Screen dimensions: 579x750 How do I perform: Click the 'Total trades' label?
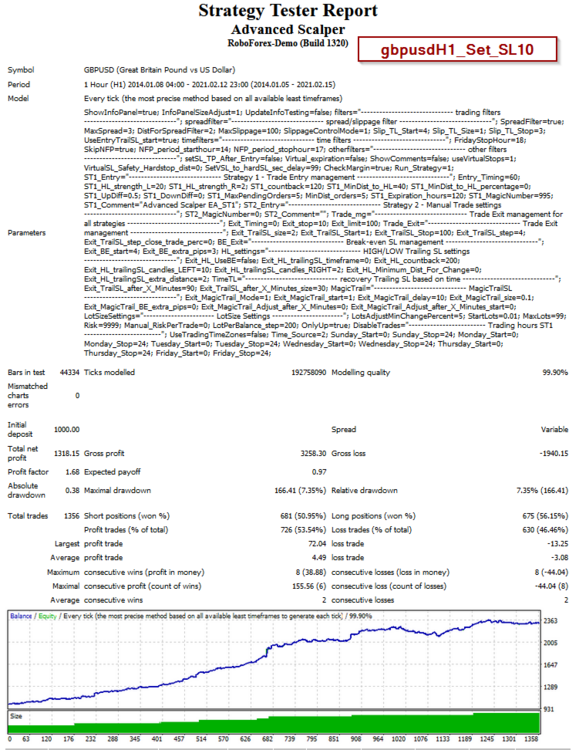28,516
